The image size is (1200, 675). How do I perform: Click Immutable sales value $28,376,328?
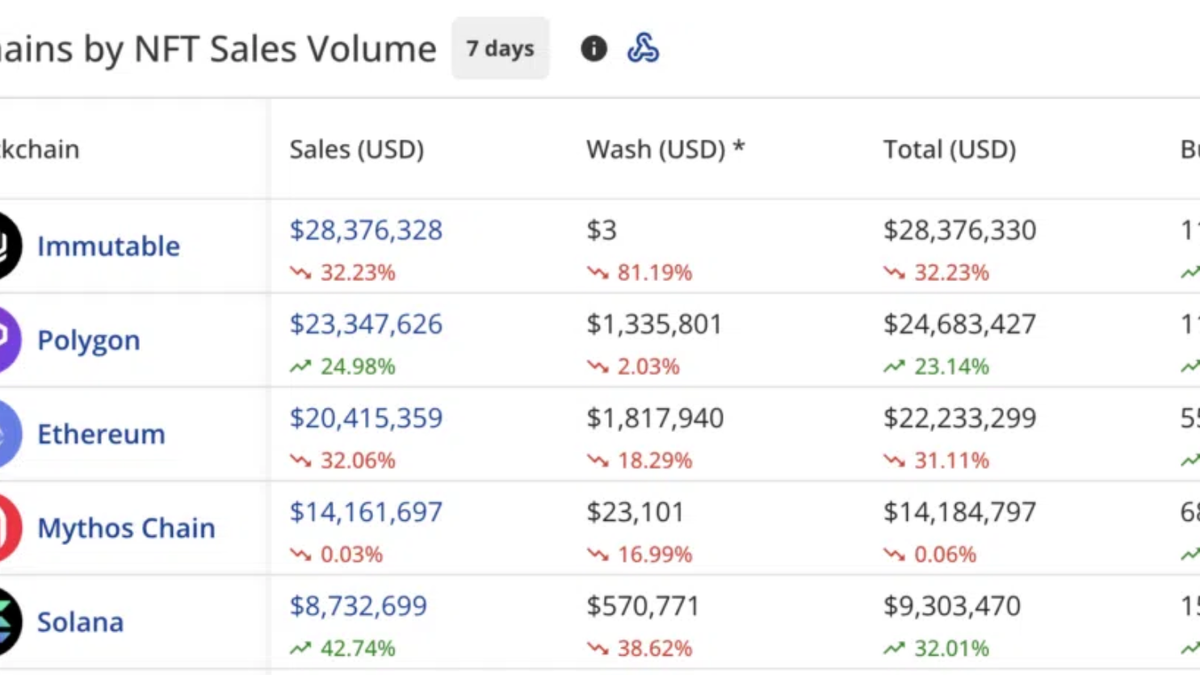pos(366,230)
